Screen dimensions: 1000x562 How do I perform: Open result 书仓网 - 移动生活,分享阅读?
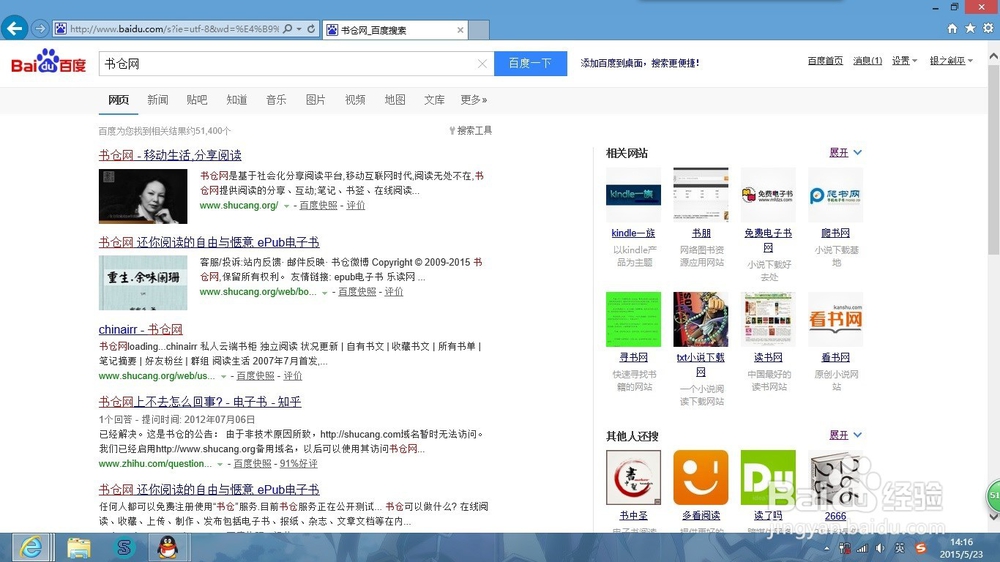click(x=170, y=155)
